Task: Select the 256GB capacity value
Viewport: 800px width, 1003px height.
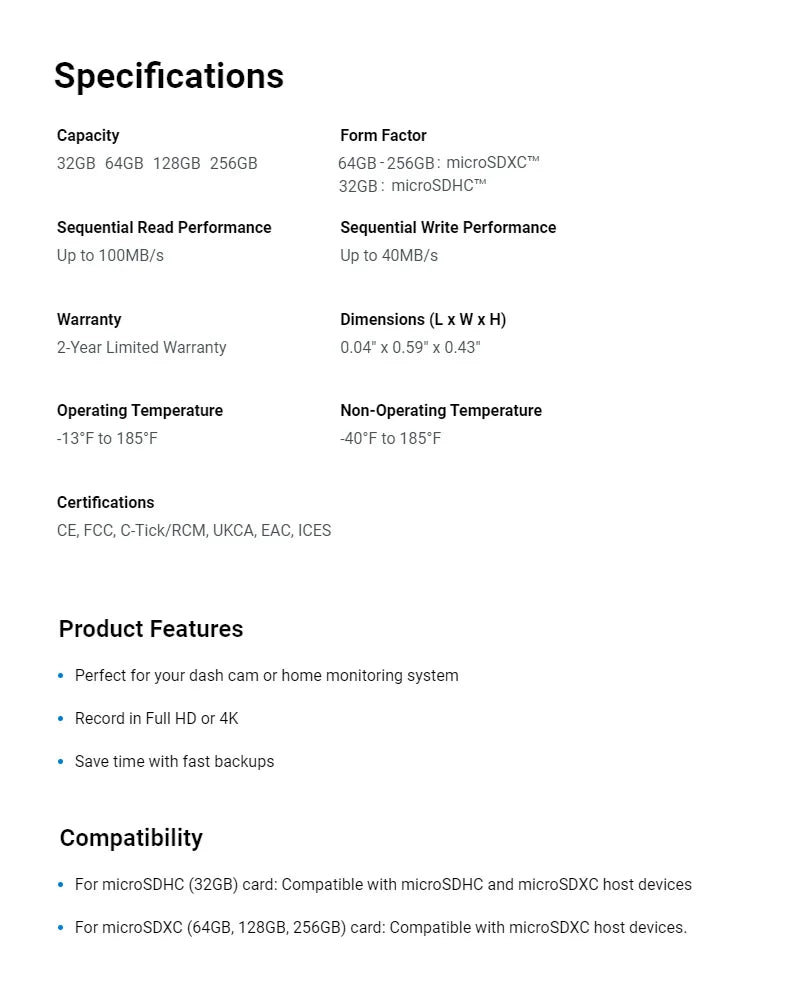Action: [x=233, y=163]
